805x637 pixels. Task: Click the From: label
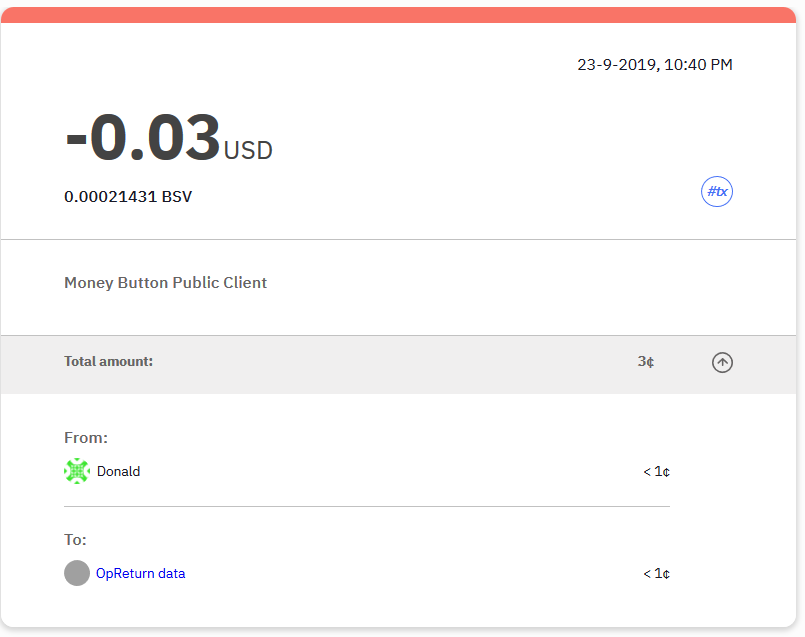[x=86, y=438]
